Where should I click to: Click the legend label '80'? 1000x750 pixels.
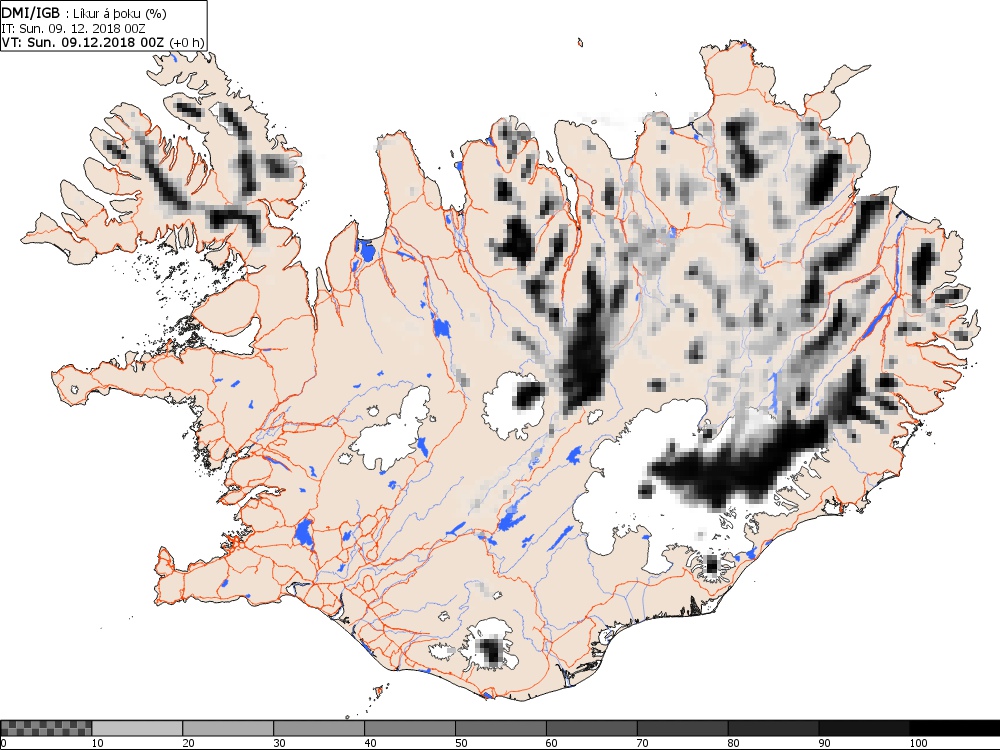coord(733,743)
